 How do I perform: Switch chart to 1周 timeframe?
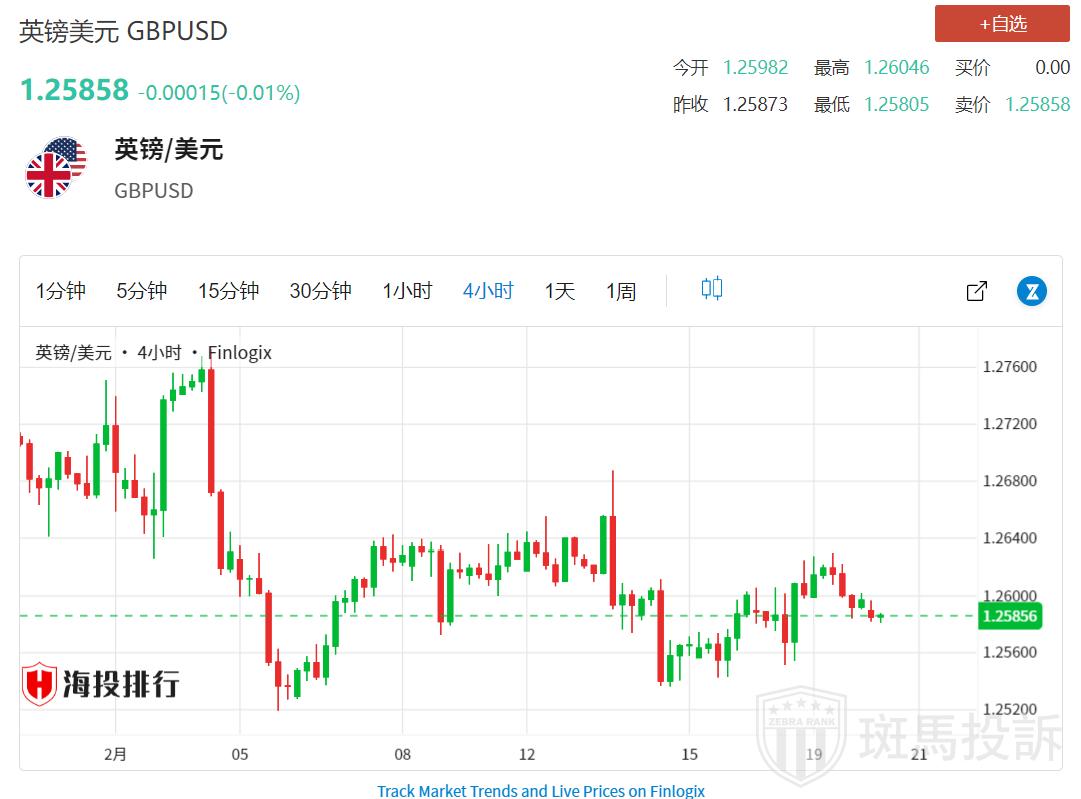click(621, 291)
